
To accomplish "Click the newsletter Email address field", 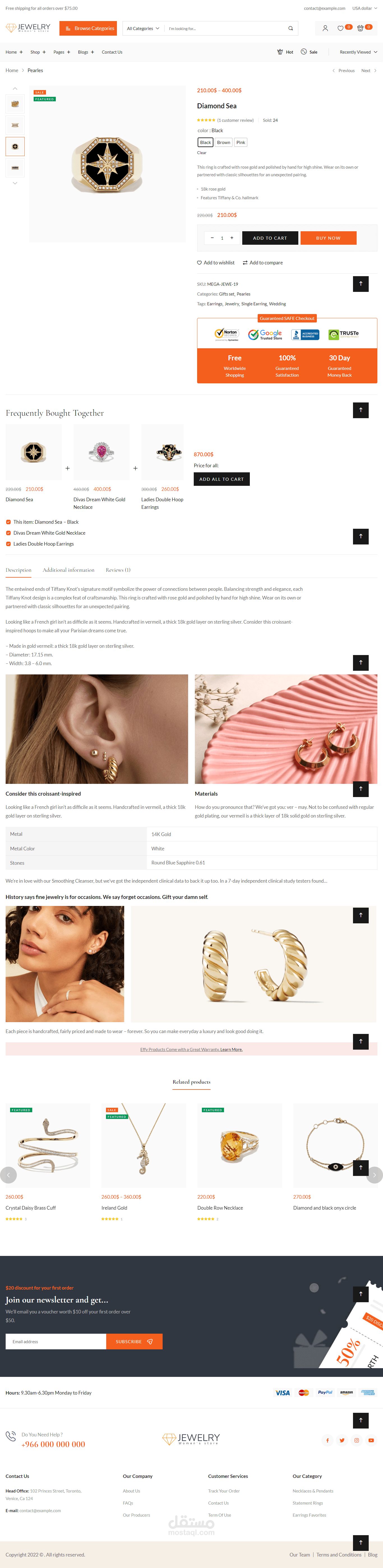I will click(x=56, y=1342).
